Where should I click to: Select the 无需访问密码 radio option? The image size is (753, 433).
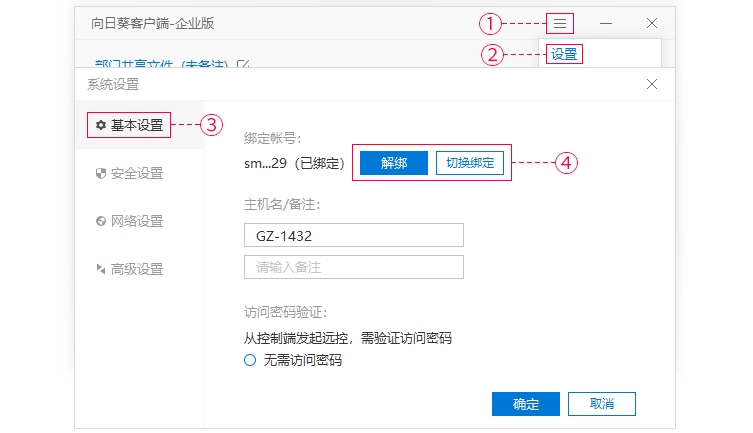[250, 360]
